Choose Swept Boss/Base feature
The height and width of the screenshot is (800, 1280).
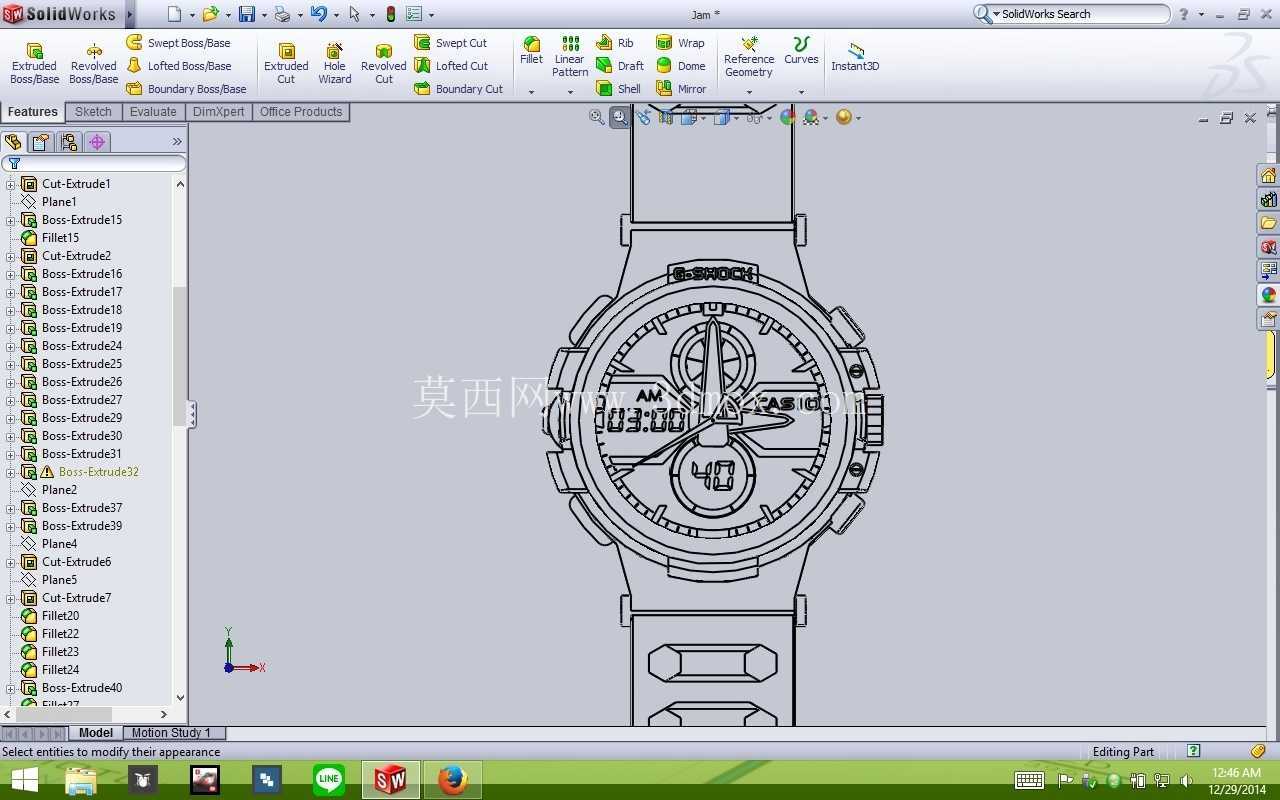(178, 43)
